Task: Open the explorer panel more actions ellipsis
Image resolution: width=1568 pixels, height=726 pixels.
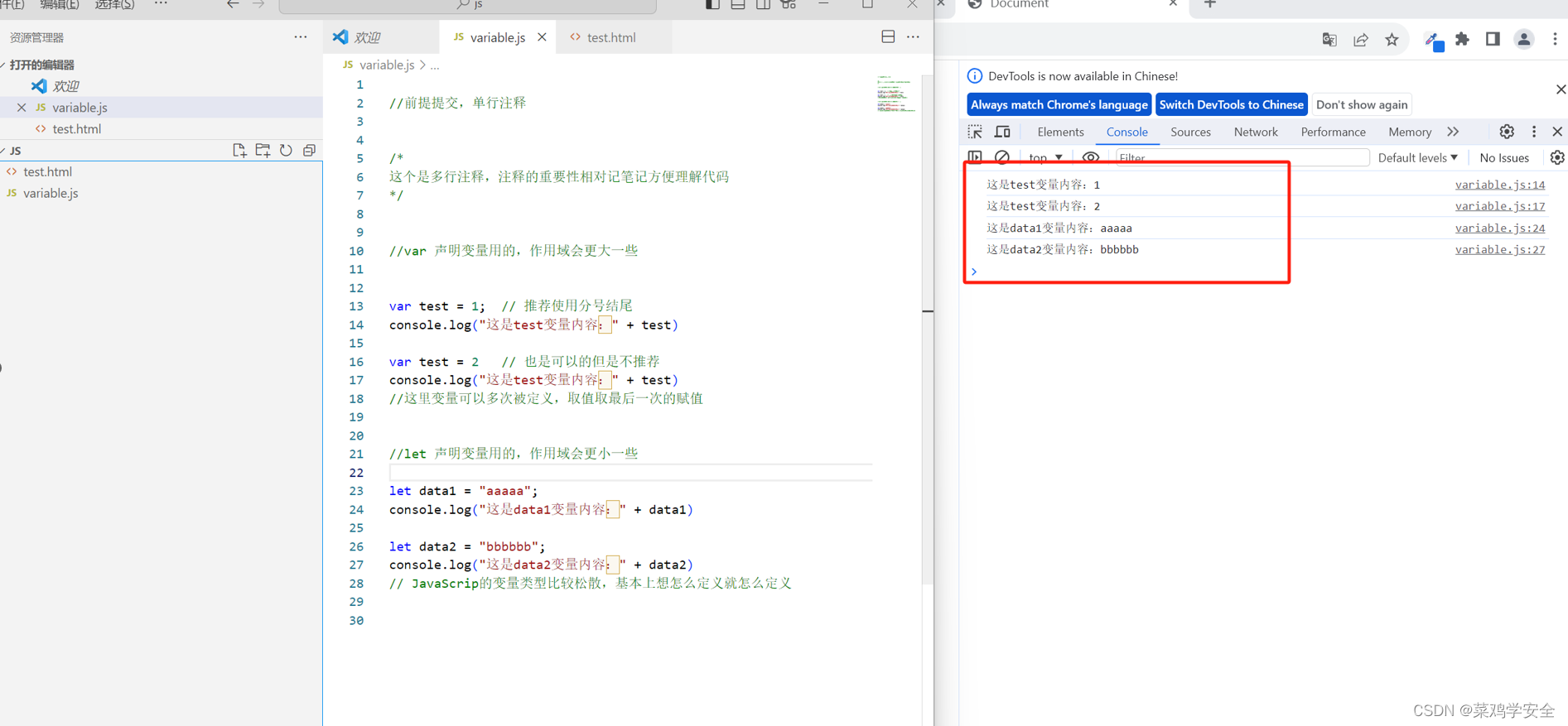Action: coord(301,37)
